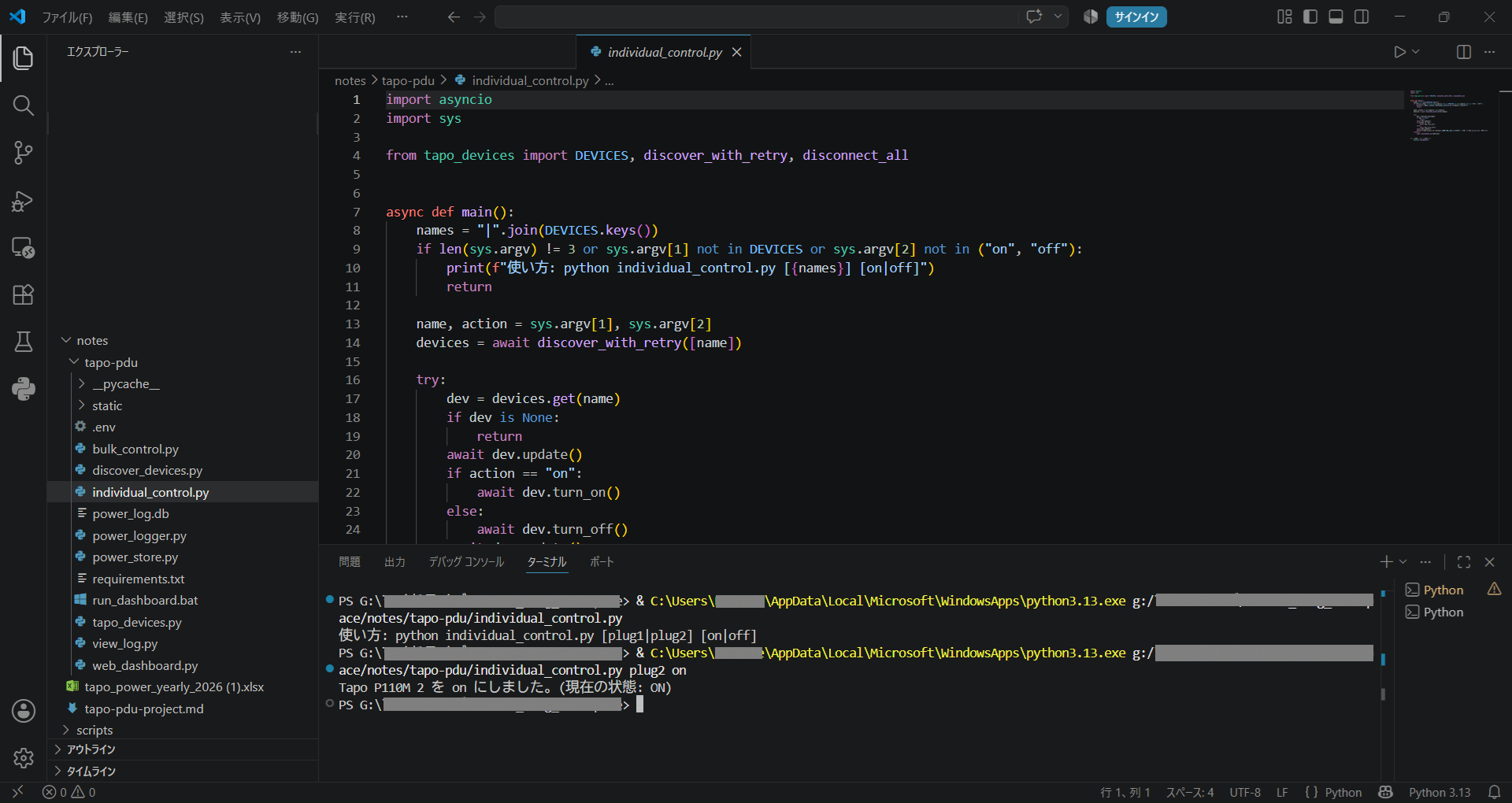The width and height of the screenshot is (1512, 803).
Task: Open the Testing flask view
Action: [24, 342]
